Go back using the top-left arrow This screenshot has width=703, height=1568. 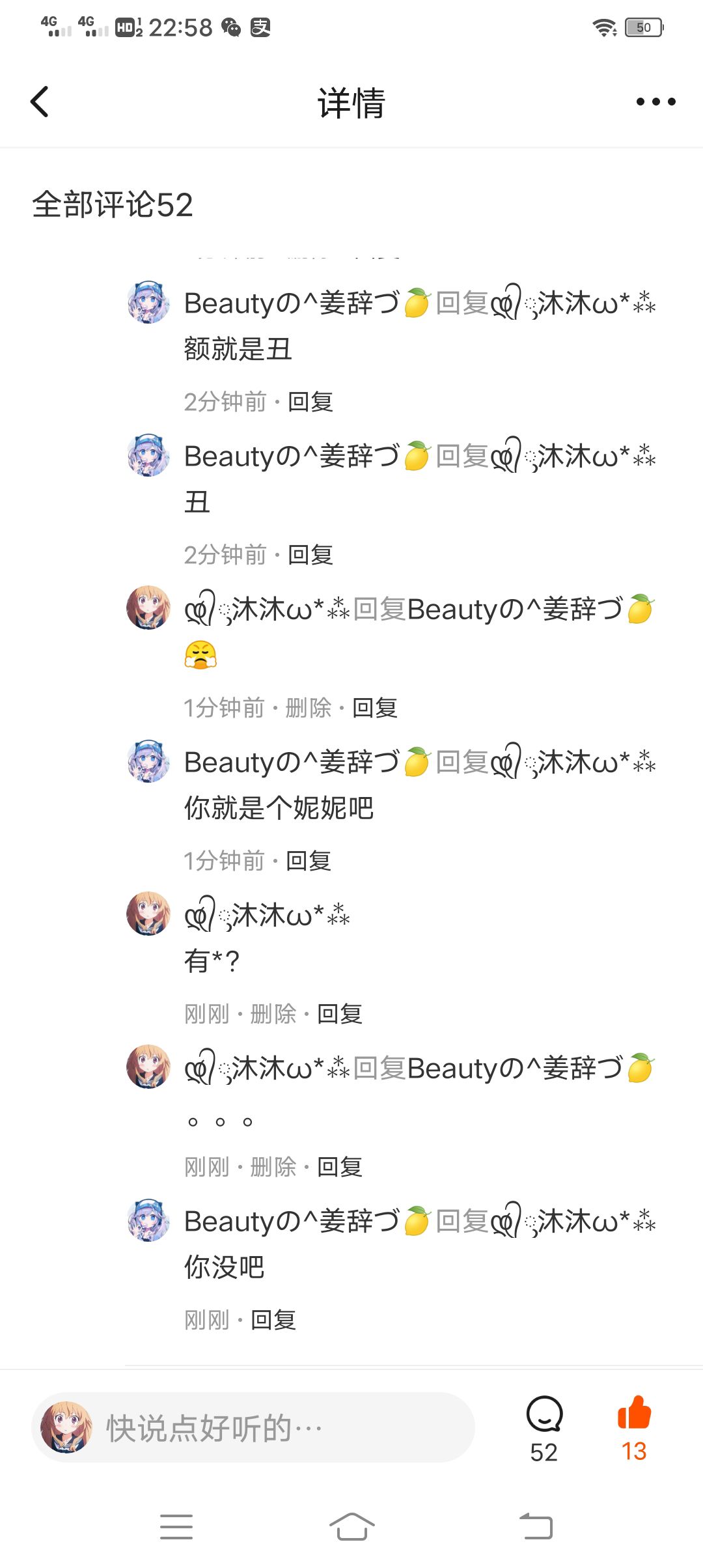pyautogui.click(x=40, y=102)
